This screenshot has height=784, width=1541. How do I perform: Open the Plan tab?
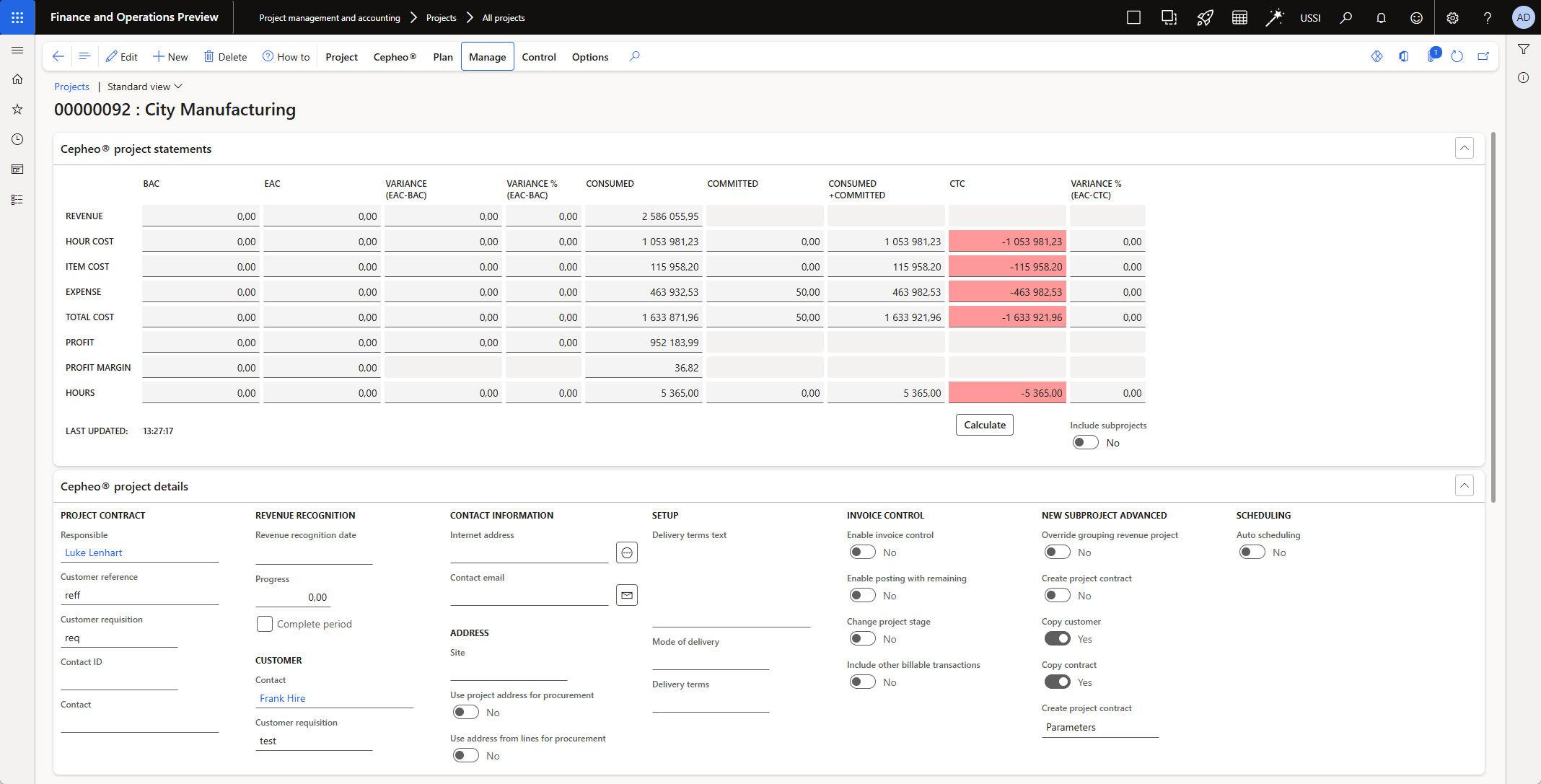[x=443, y=57]
